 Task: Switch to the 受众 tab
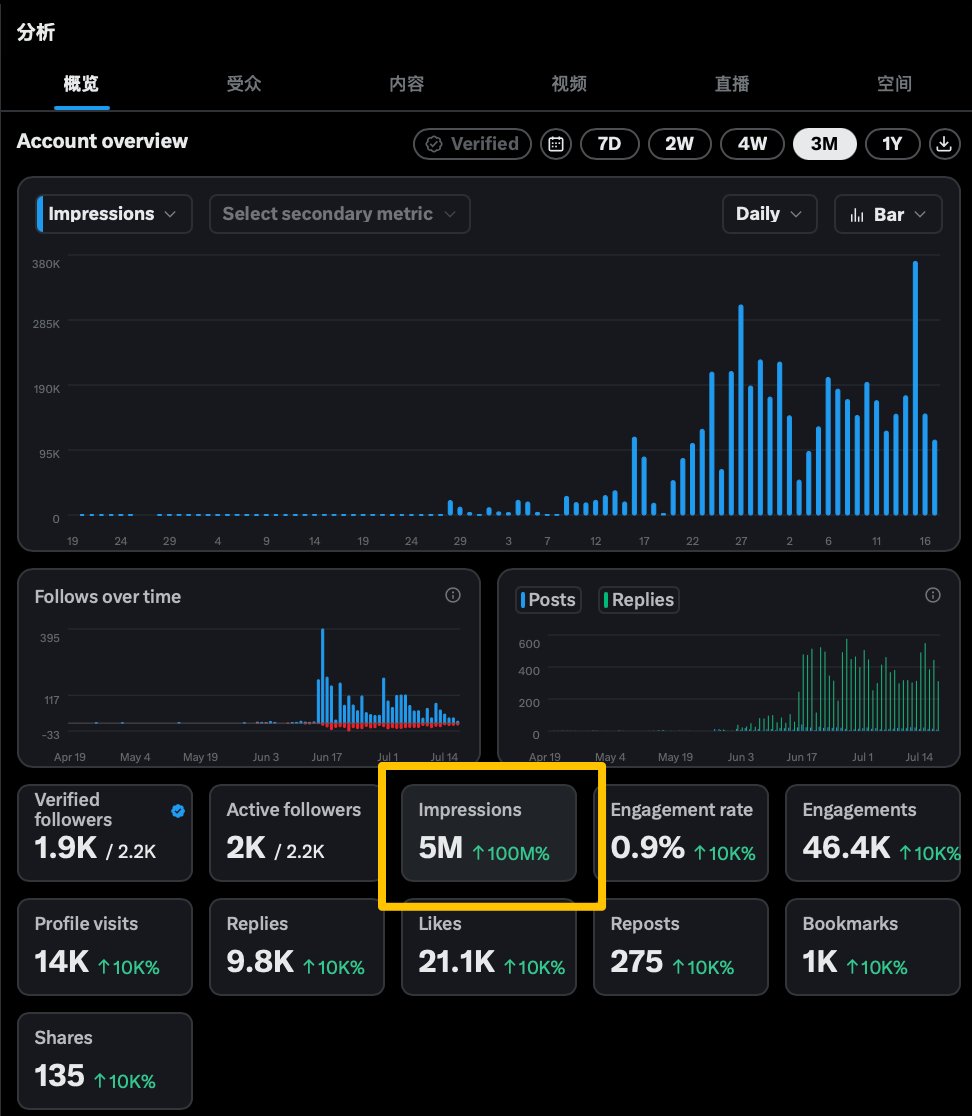pyautogui.click(x=244, y=84)
